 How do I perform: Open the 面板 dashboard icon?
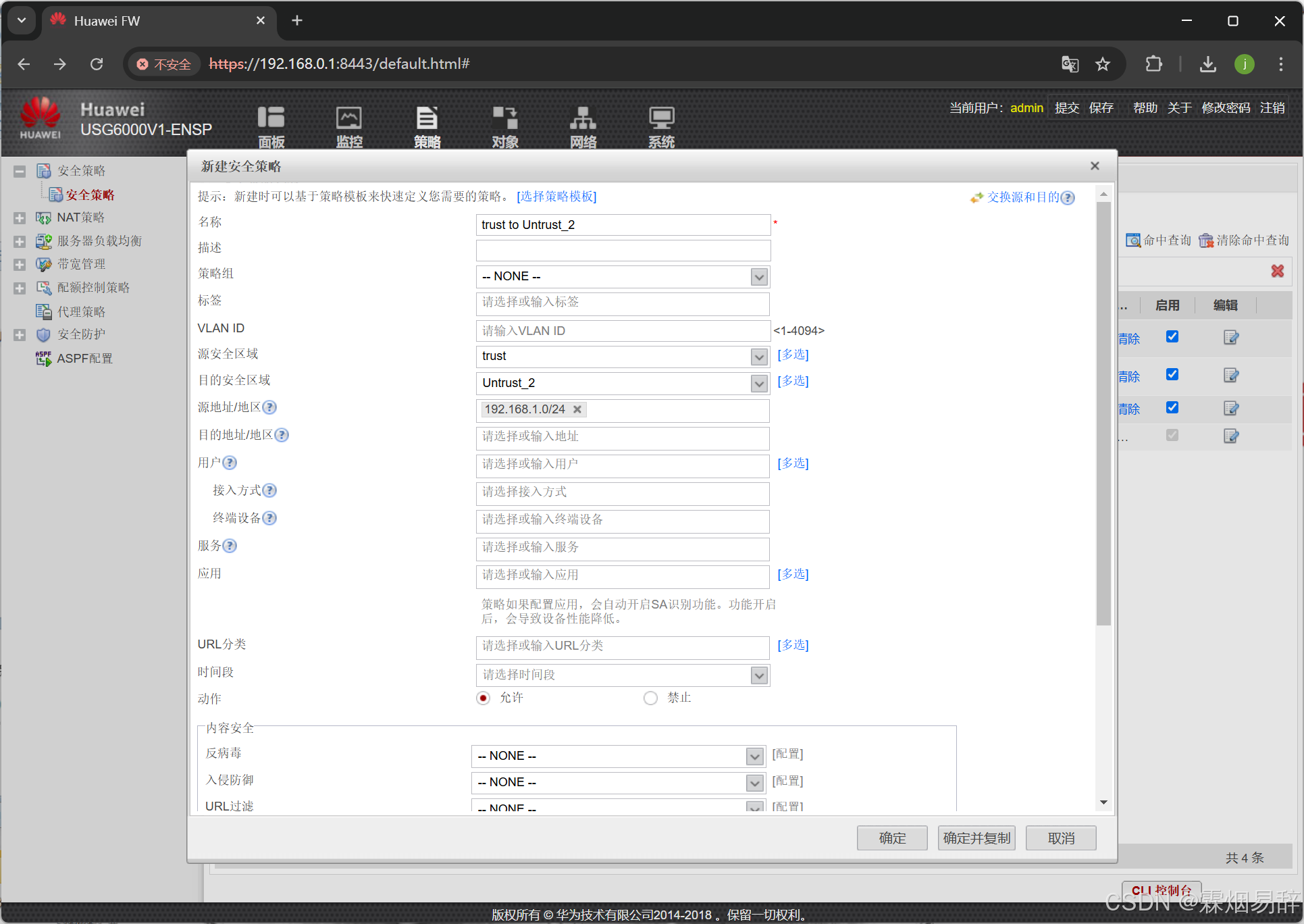271,119
